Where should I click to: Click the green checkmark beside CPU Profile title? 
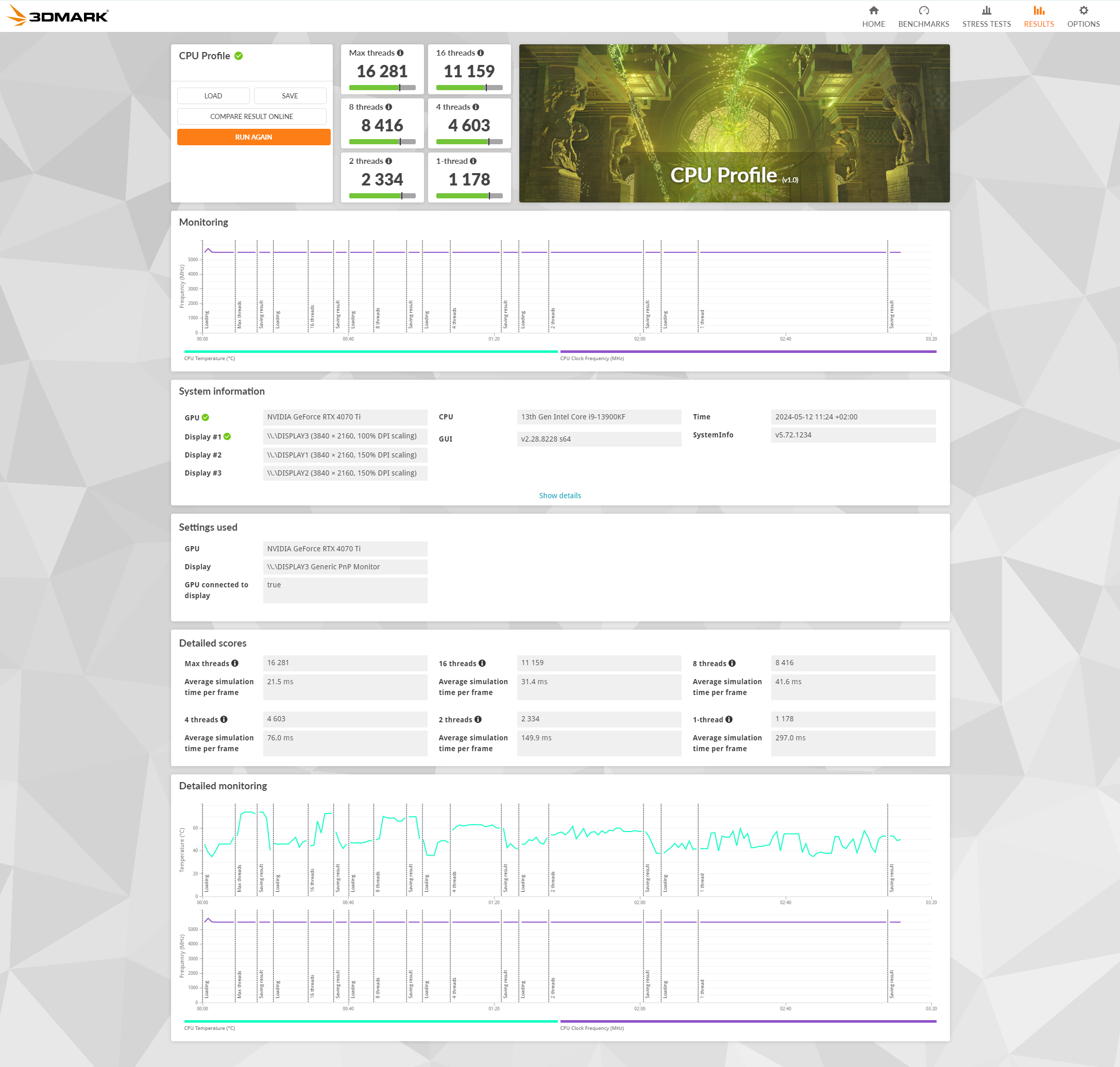[239, 56]
